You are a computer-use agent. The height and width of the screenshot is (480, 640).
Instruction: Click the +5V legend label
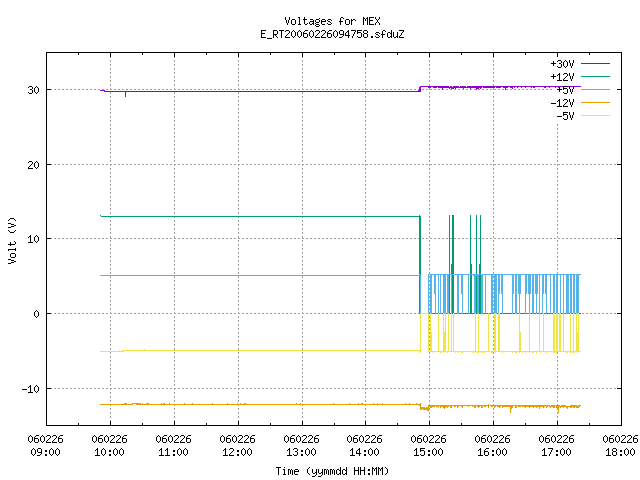(x=565, y=90)
